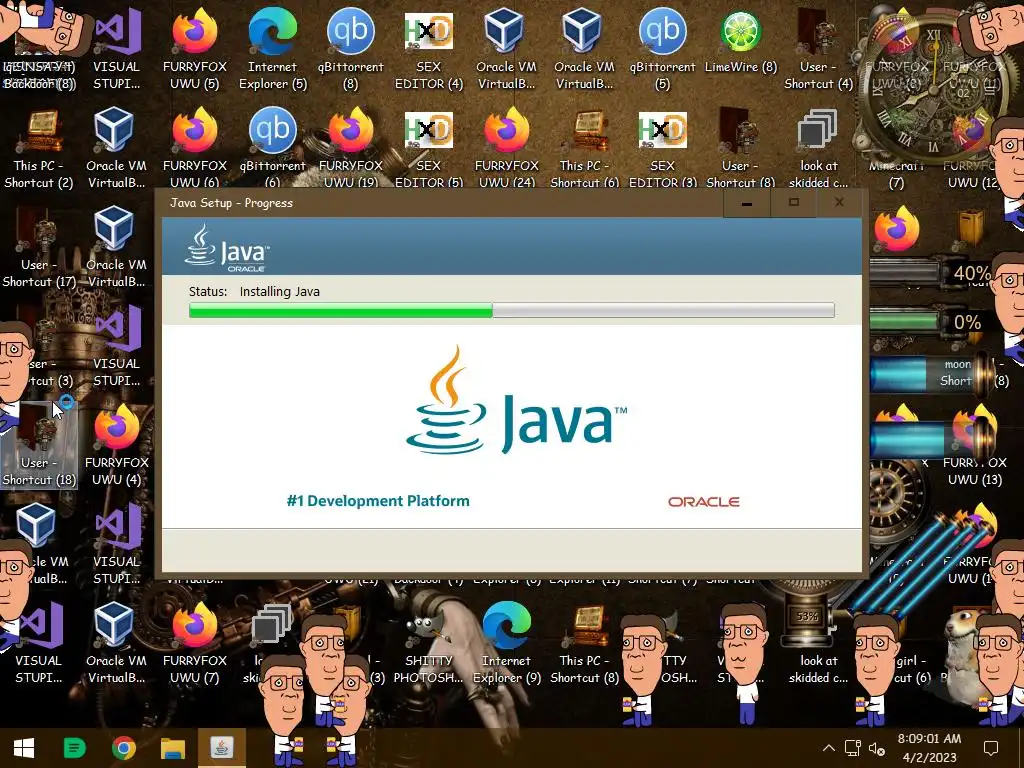Click the "#1 Development Platform" text
The image size is (1024, 768).
coord(378,501)
